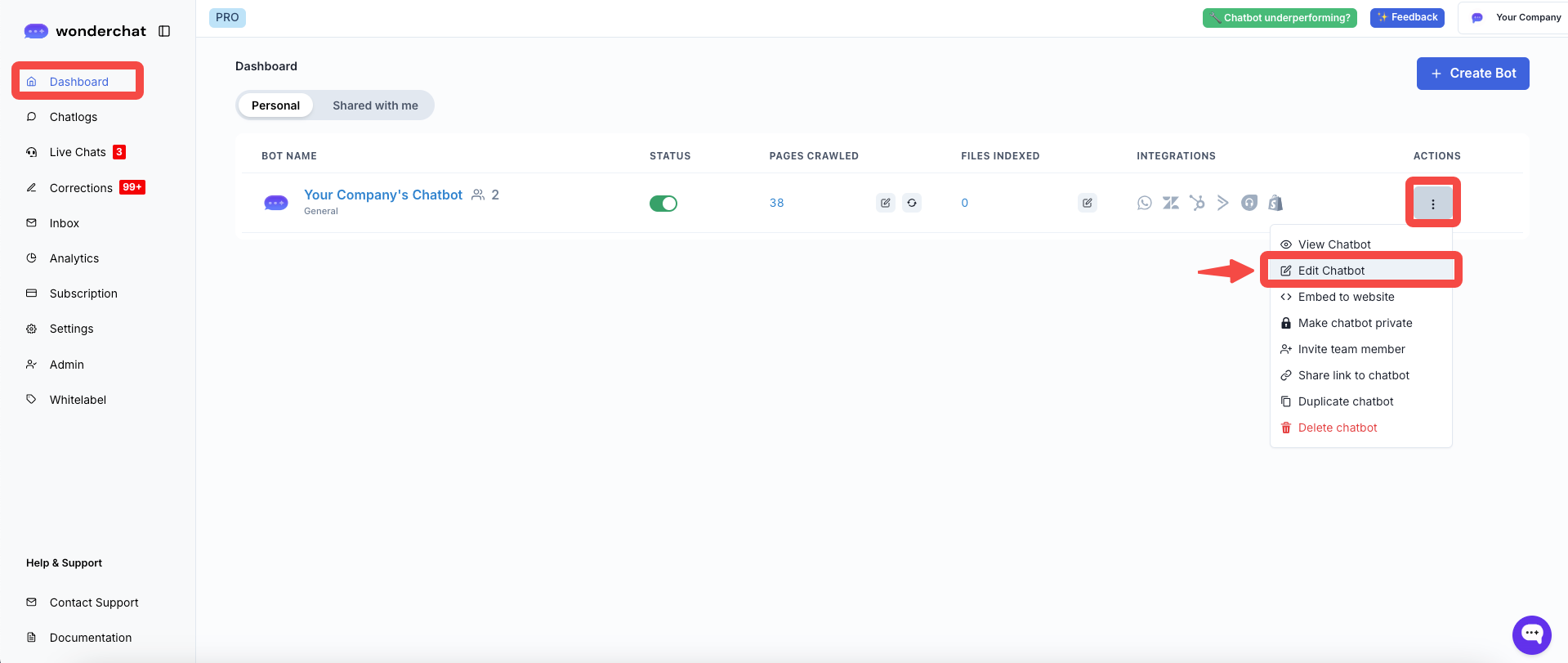Edit indexed files using pencil icon
The image size is (1568, 663).
coord(1087,203)
